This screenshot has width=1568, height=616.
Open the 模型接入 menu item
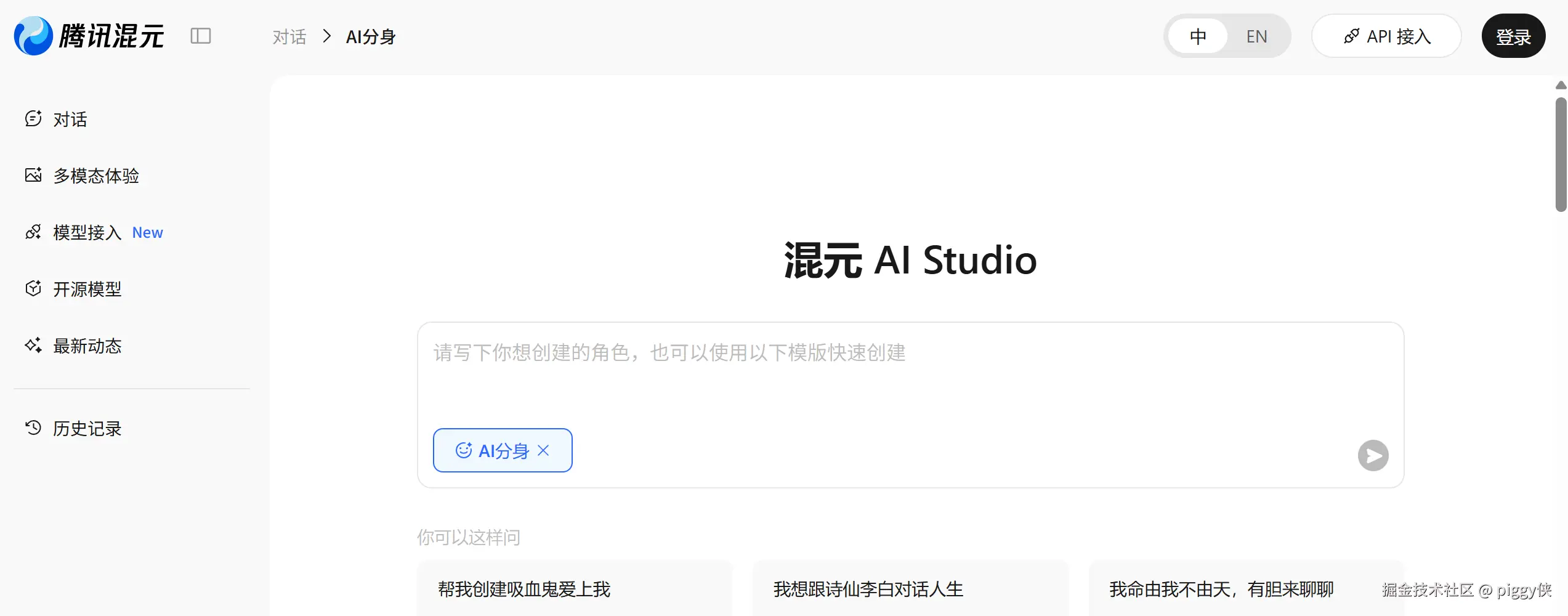pos(132,232)
